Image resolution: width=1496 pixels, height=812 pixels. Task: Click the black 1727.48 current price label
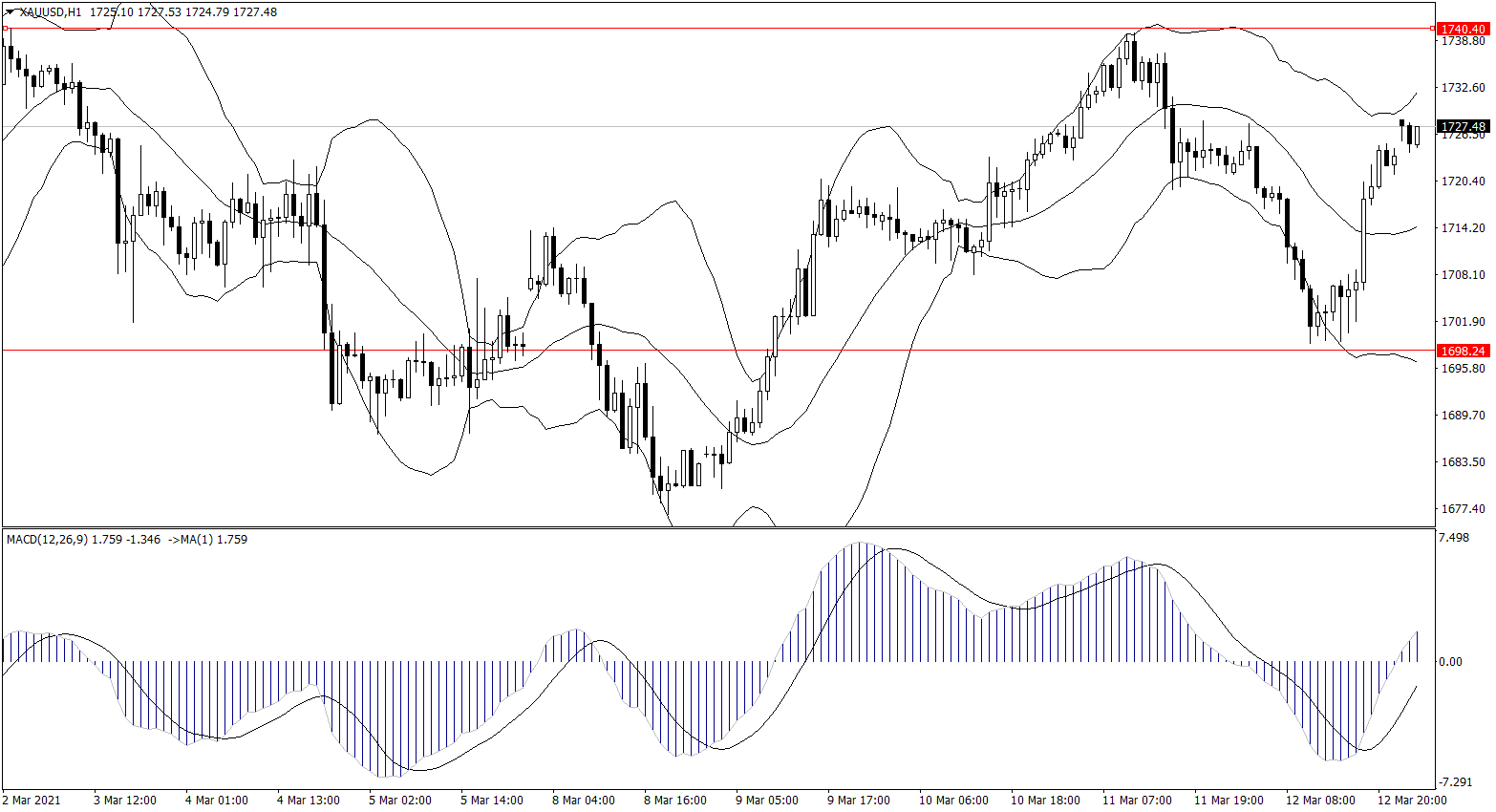(x=1464, y=127)
